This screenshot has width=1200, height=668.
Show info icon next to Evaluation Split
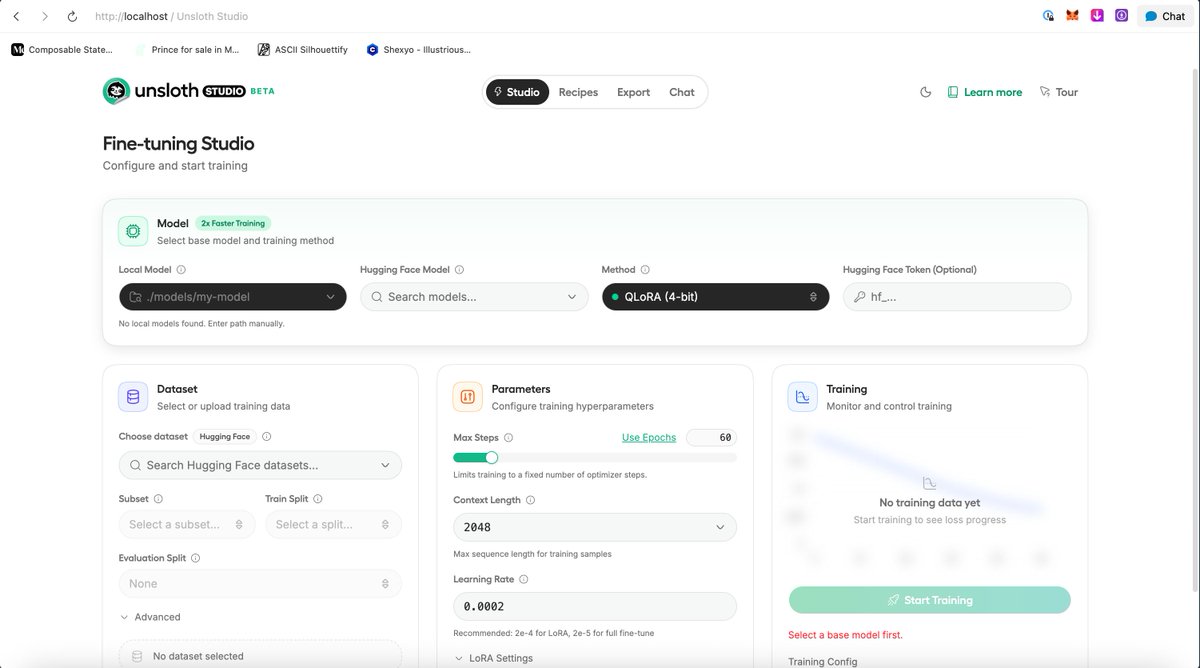tap(195, 558)
